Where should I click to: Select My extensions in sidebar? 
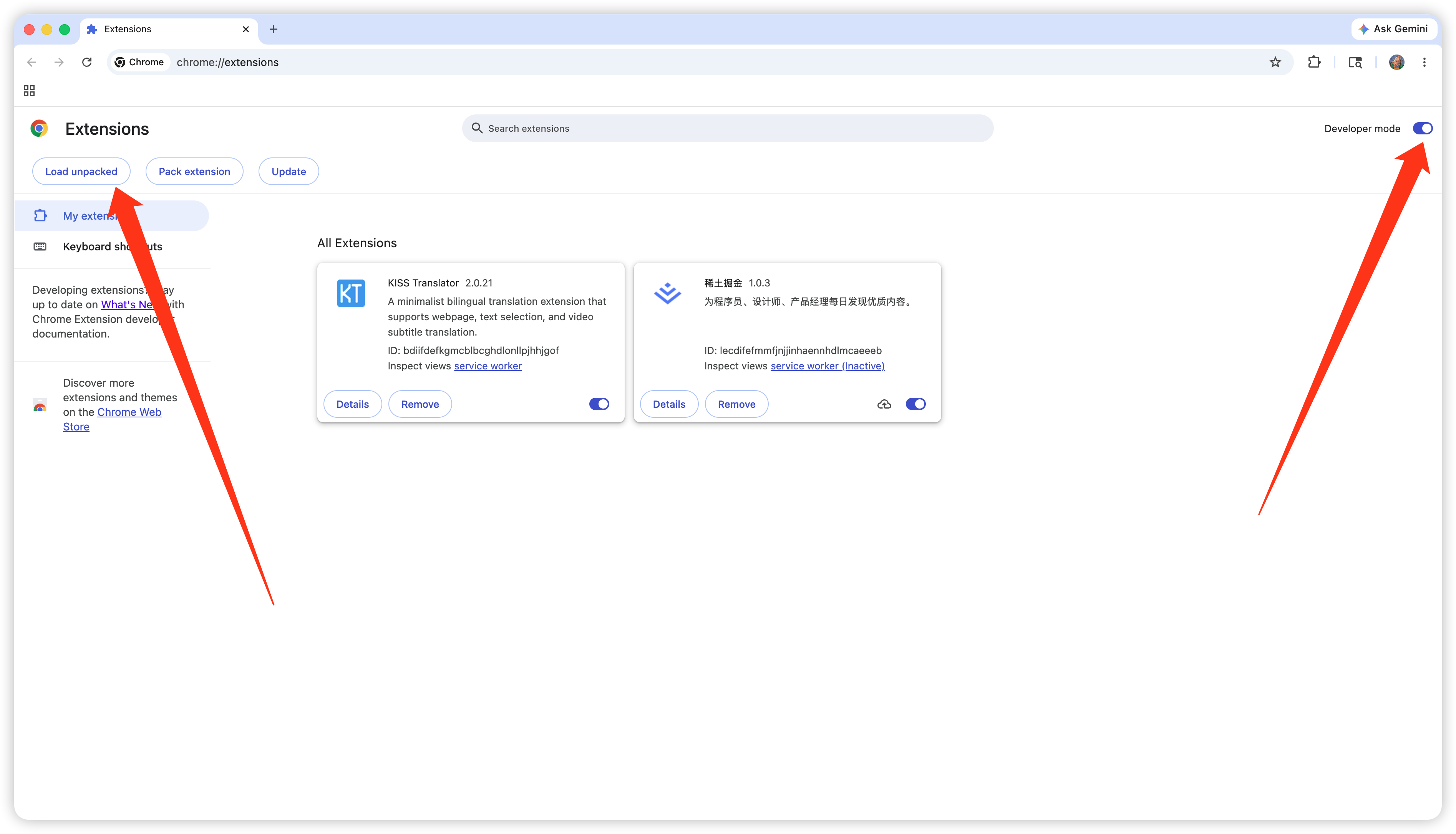tap(111, 216)
